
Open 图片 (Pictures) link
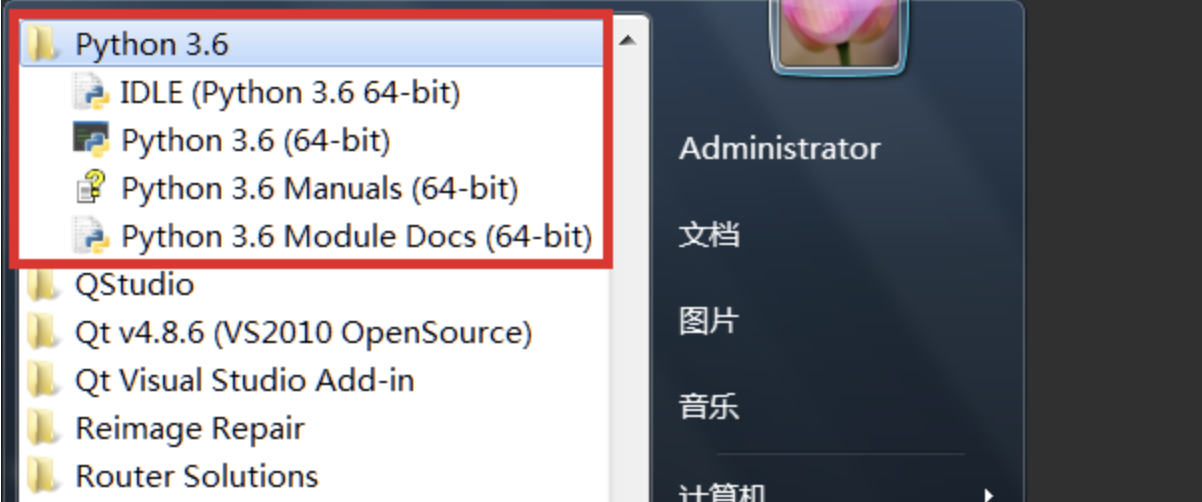click(709, 321)
